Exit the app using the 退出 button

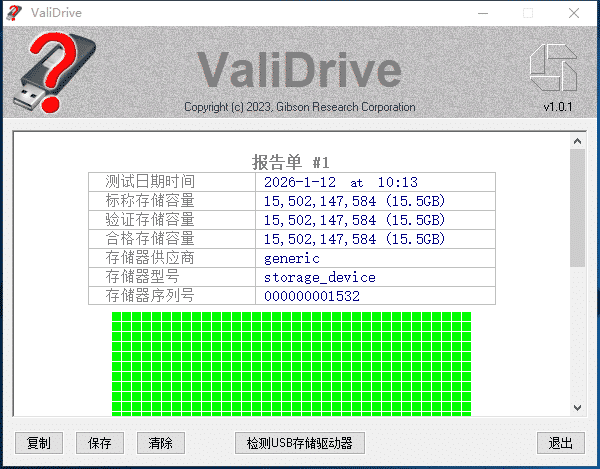tap(561, 443)
